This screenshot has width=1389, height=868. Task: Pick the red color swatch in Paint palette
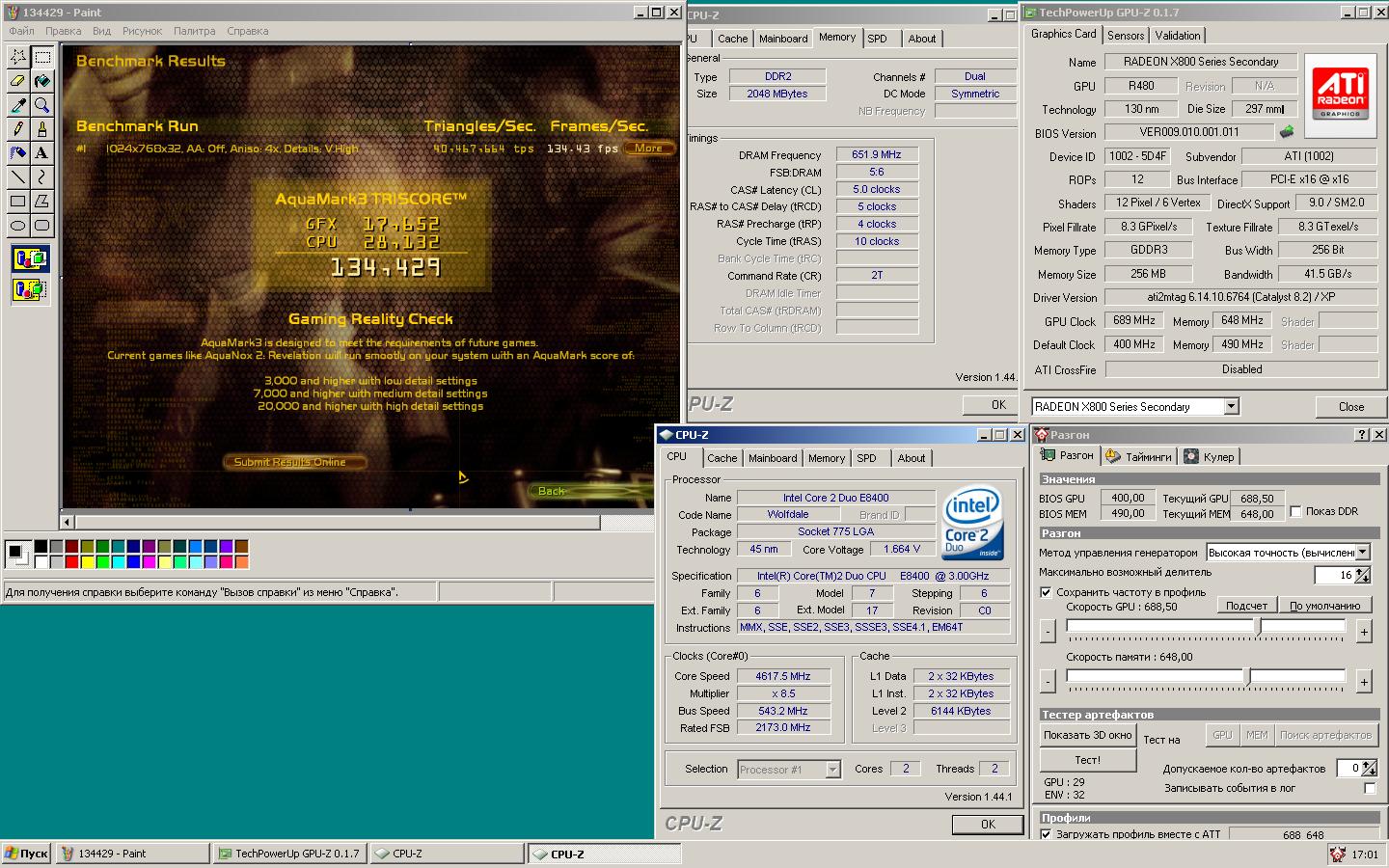(x=71, y=561)
